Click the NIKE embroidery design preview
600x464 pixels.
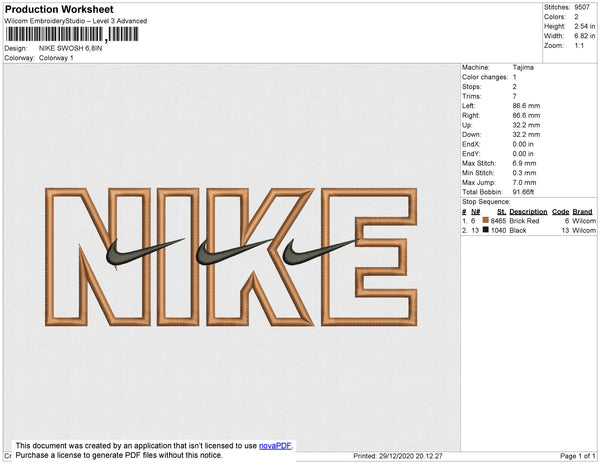tap(231, 257)
